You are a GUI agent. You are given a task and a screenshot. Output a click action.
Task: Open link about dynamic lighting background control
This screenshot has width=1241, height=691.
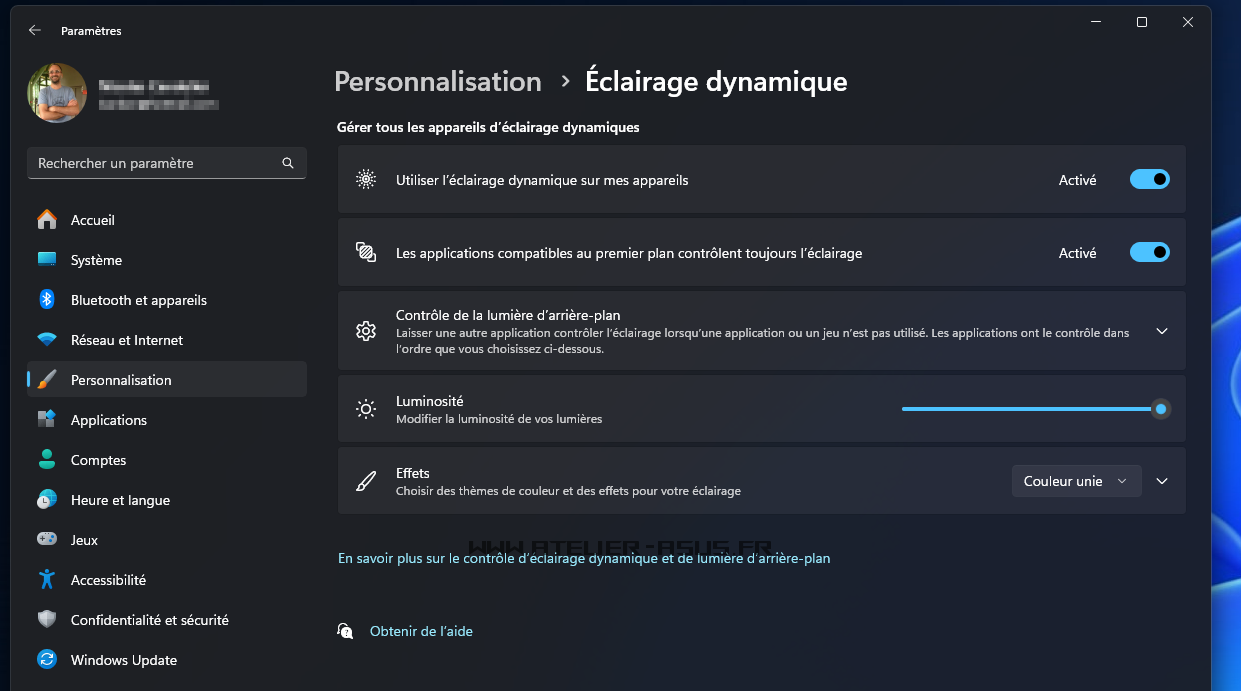click(x=584, y=558)
